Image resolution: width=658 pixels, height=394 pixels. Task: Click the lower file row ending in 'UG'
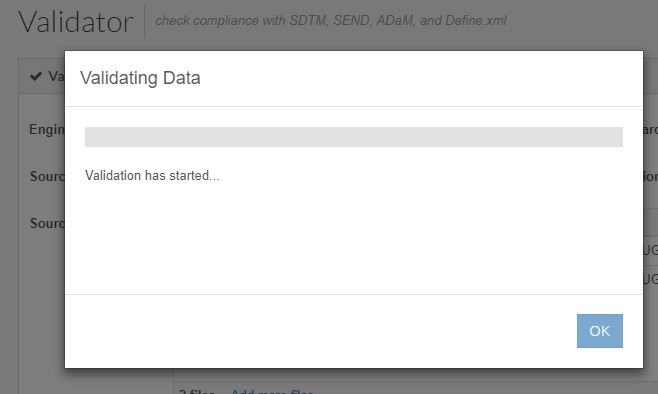(650, 279)
